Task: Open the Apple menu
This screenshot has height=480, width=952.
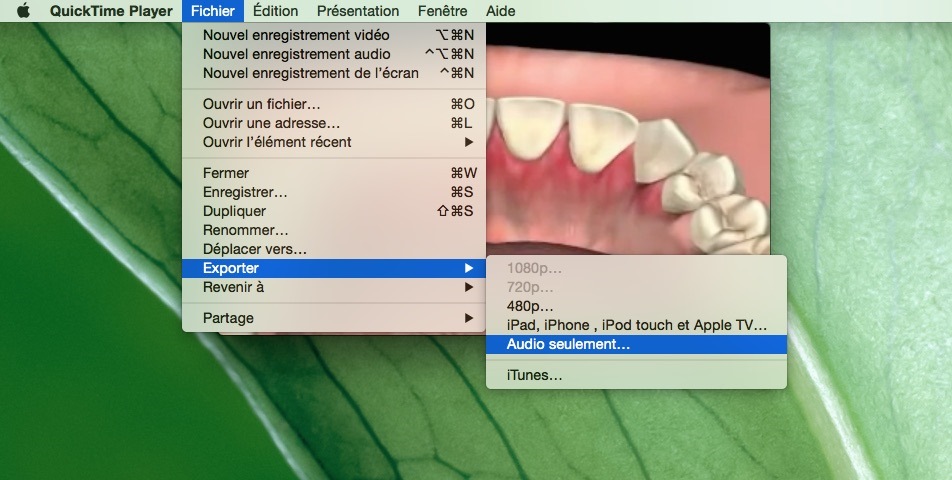Action: coord(23,11)
